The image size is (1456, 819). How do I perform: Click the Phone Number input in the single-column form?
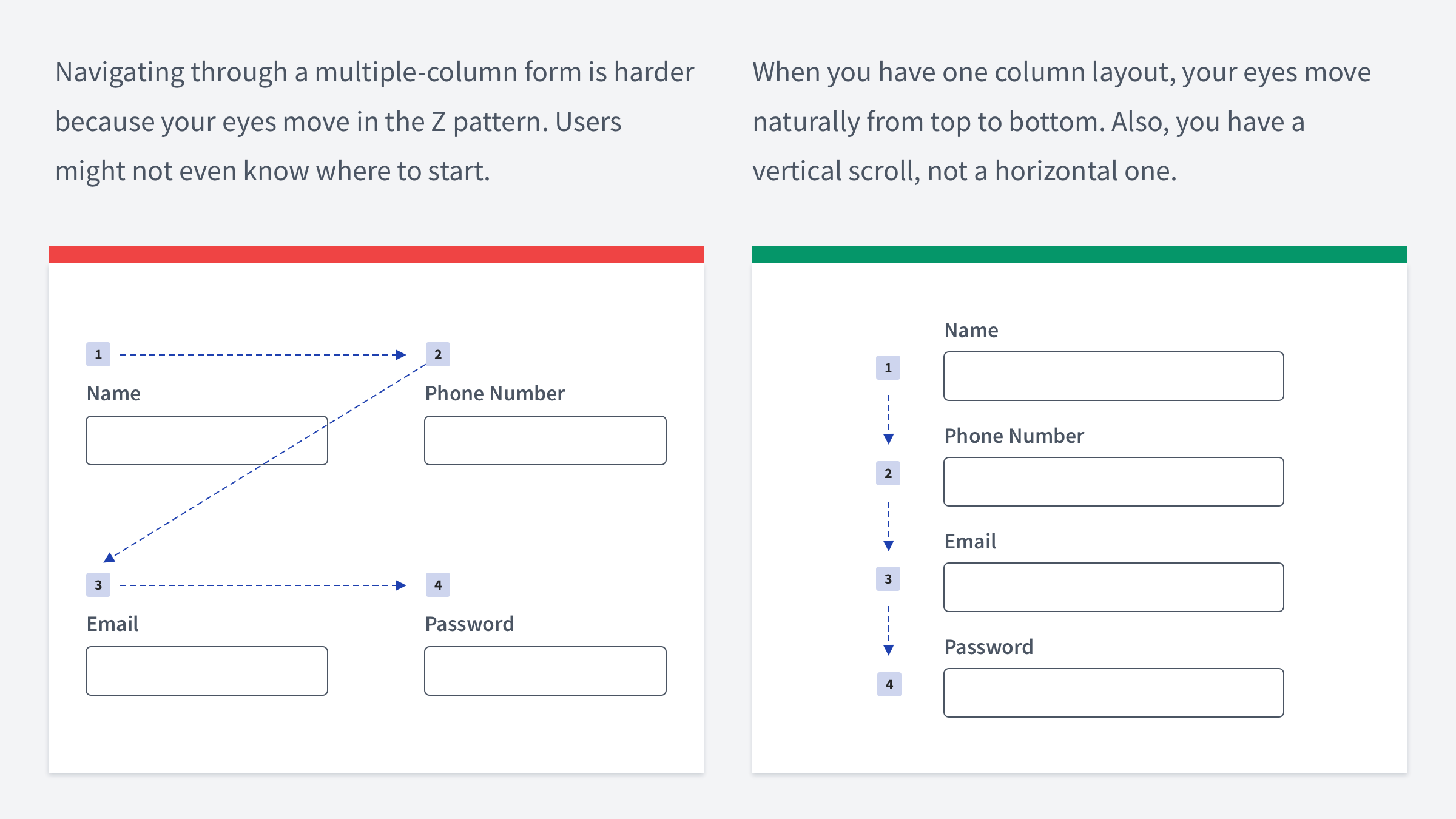pyautogui.click(x=1113, y=482)
